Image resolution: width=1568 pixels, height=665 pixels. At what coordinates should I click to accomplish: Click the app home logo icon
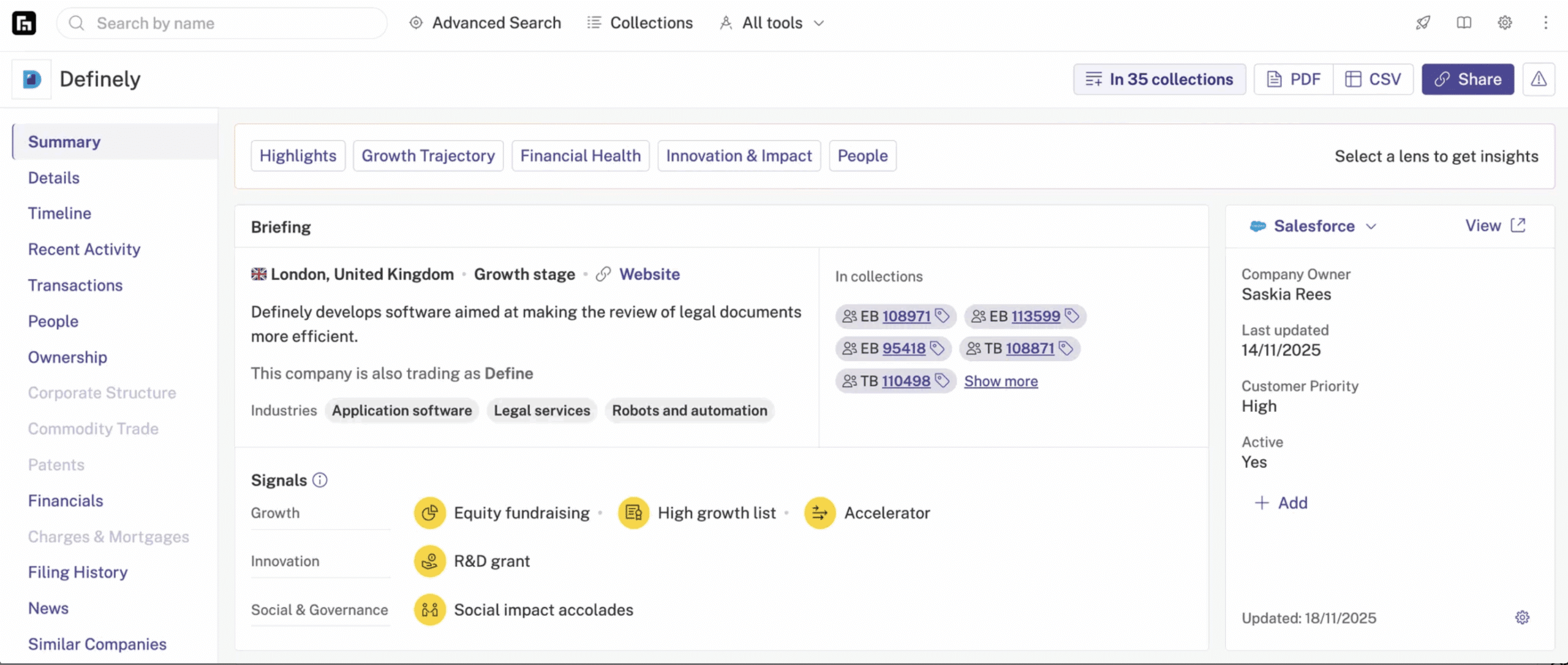tap(24, 23)
